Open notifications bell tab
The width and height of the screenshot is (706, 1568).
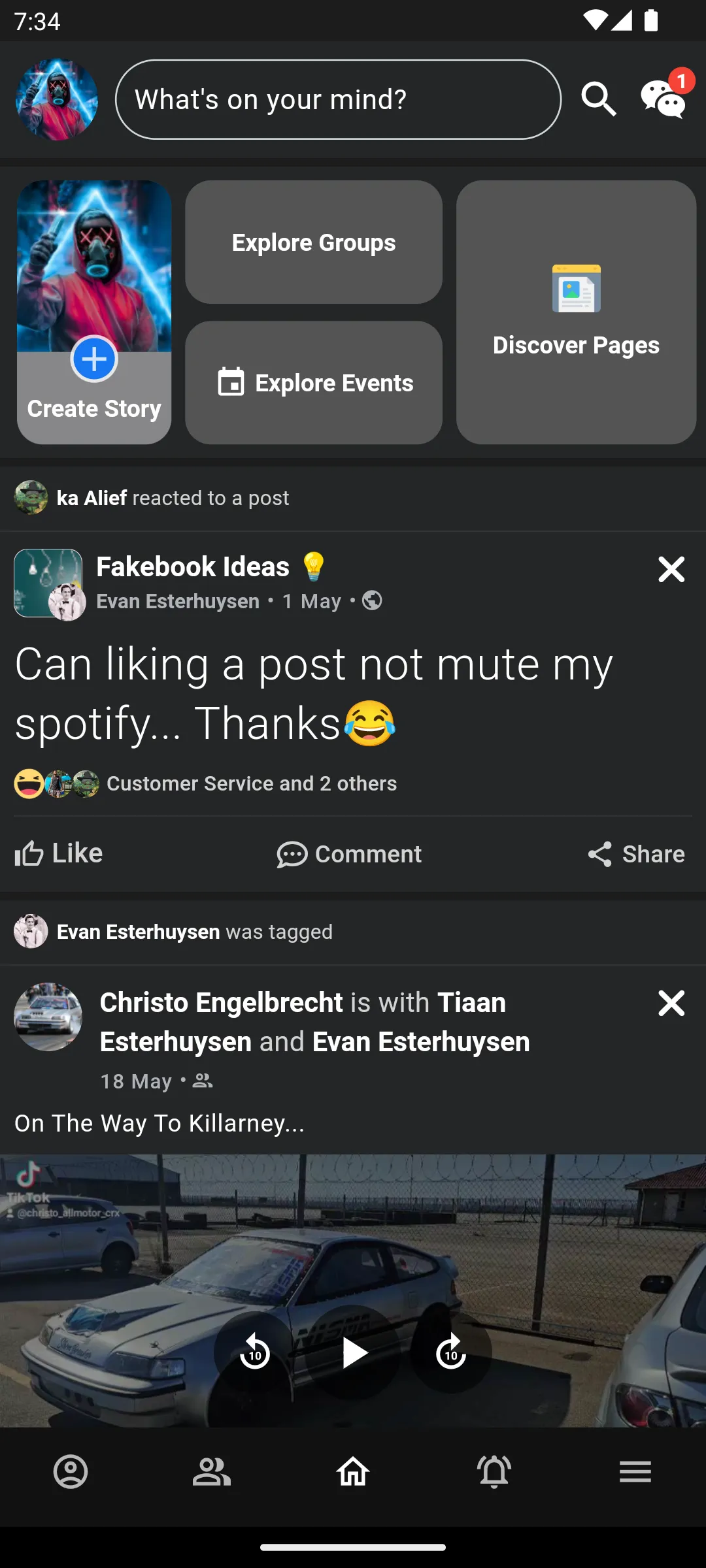(494, 1472)
